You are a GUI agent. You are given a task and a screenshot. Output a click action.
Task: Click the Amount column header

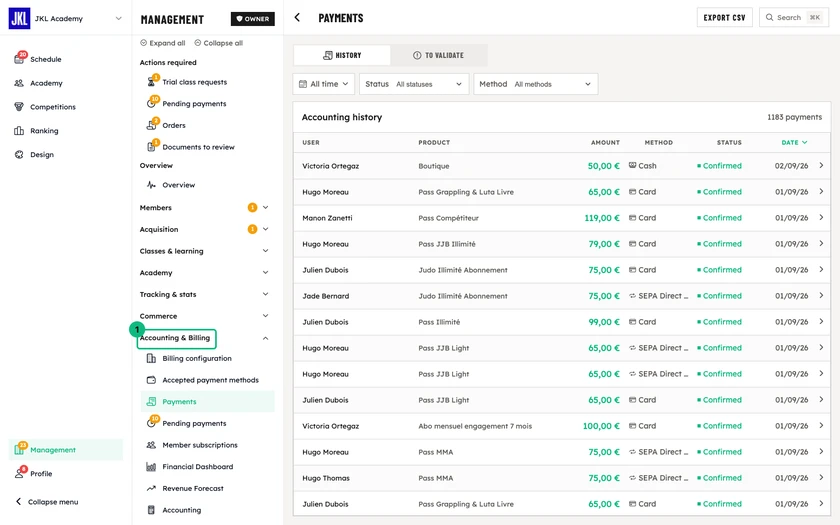605,142
